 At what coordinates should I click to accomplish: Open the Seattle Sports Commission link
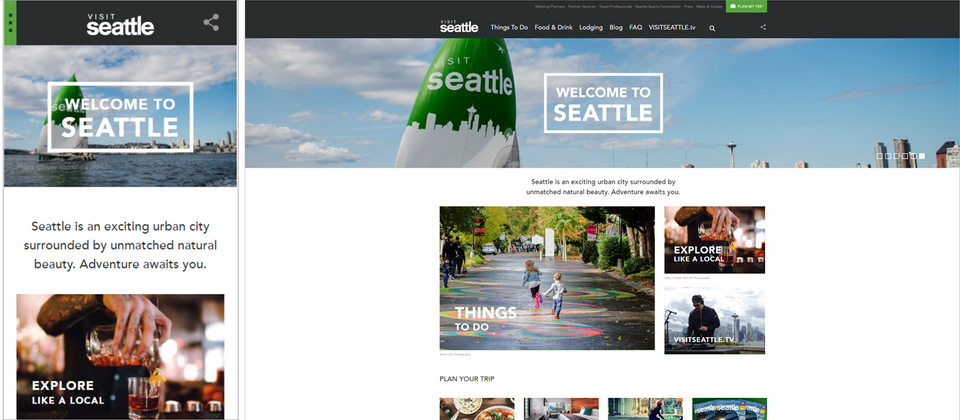point(658,7)
